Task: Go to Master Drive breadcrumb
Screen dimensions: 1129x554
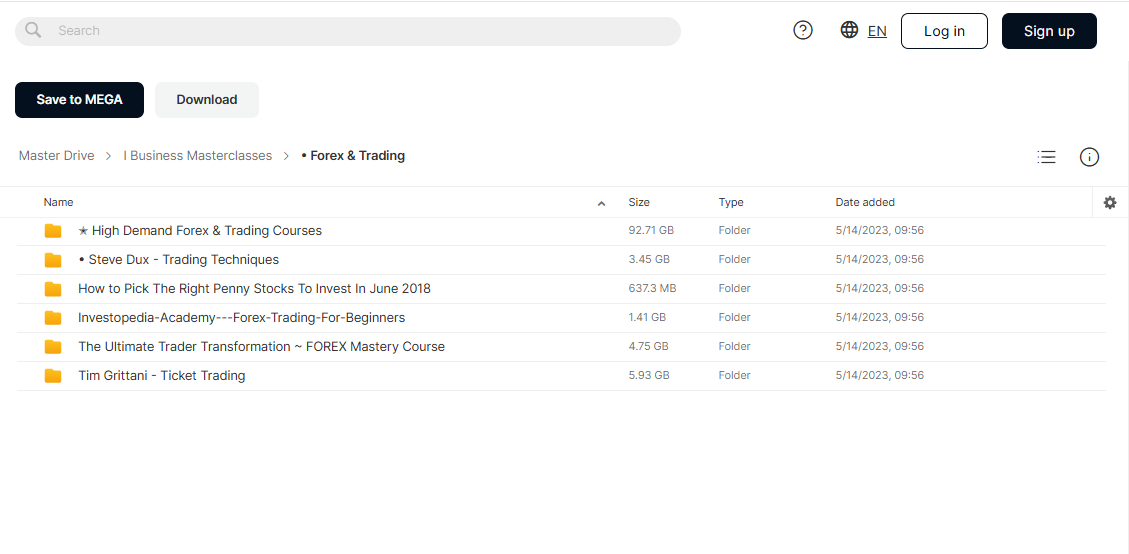Action: (x=56, y=156)
